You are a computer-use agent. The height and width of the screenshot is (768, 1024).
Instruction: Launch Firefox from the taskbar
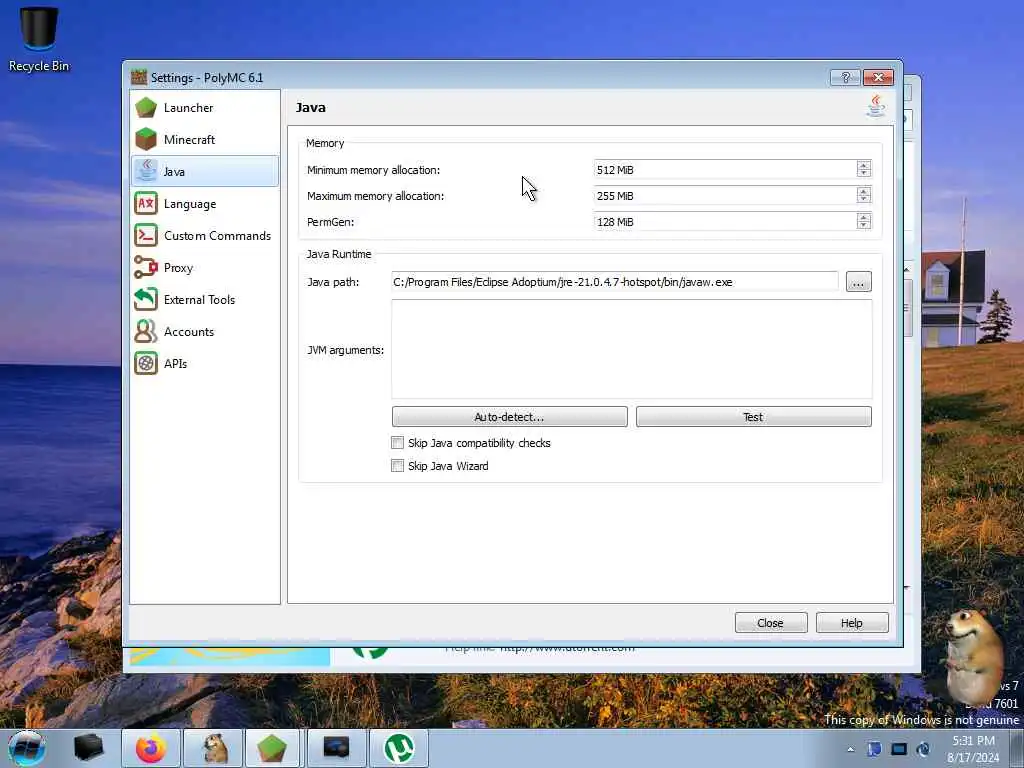click(151, 748)
